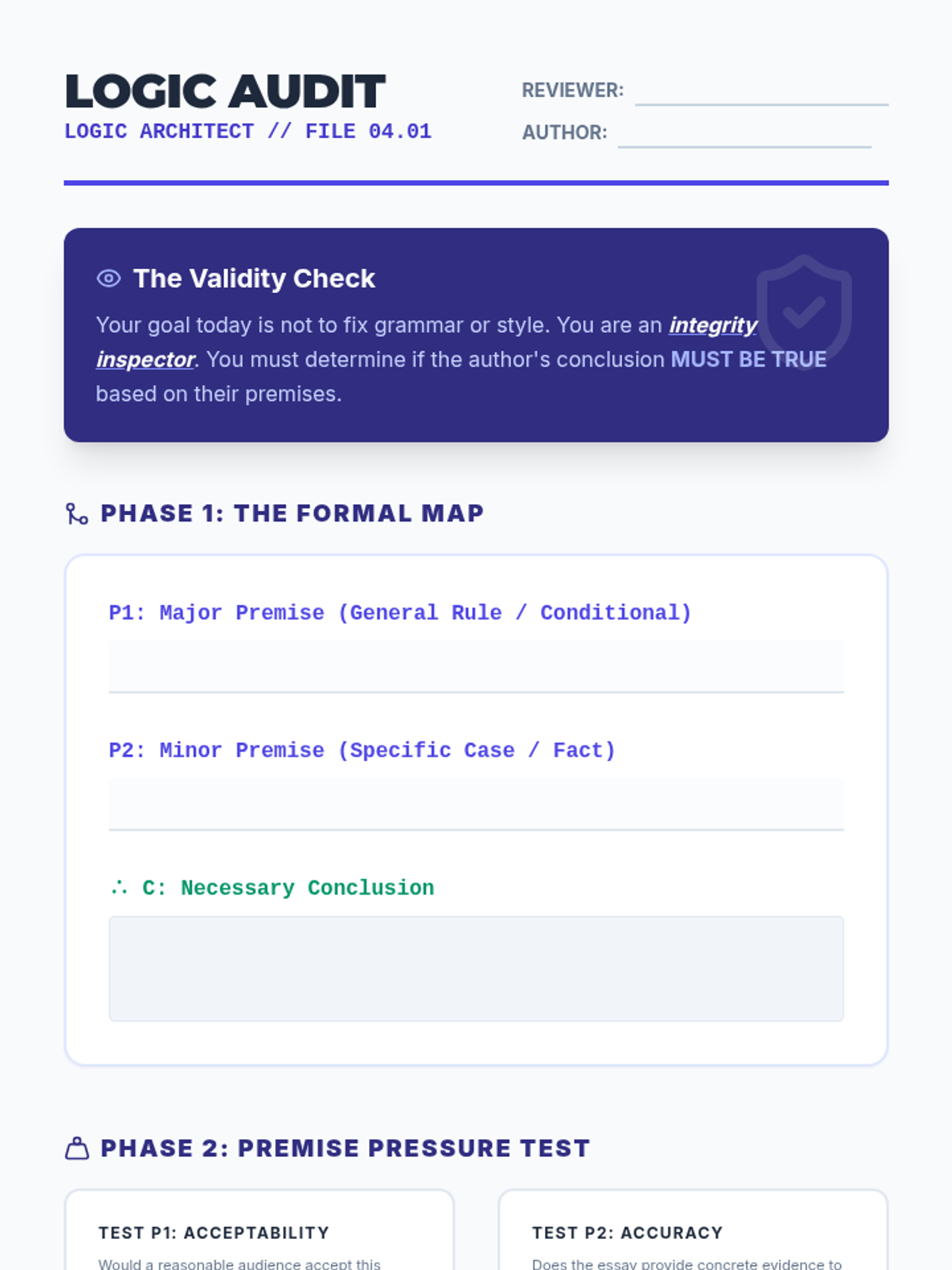The image size is (952, 1270).
Task: Click the 'The Validity Check' heading
Action: 254,279
